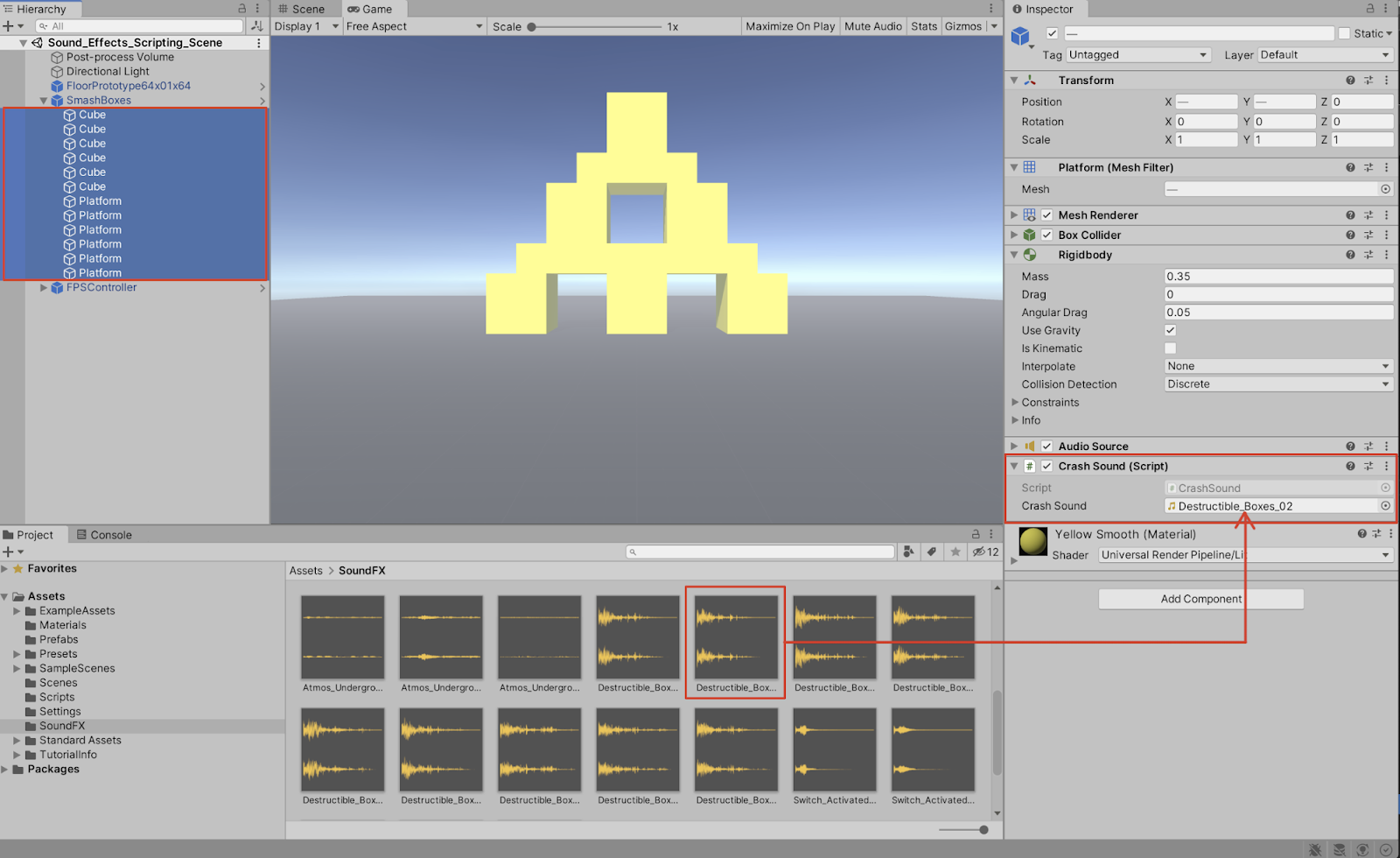Click the Transform component help icon

tap(1350, 81)
